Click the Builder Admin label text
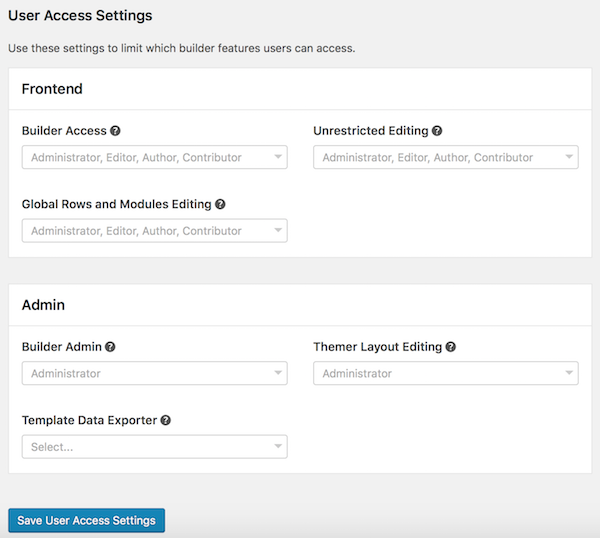 click(62, 347)
